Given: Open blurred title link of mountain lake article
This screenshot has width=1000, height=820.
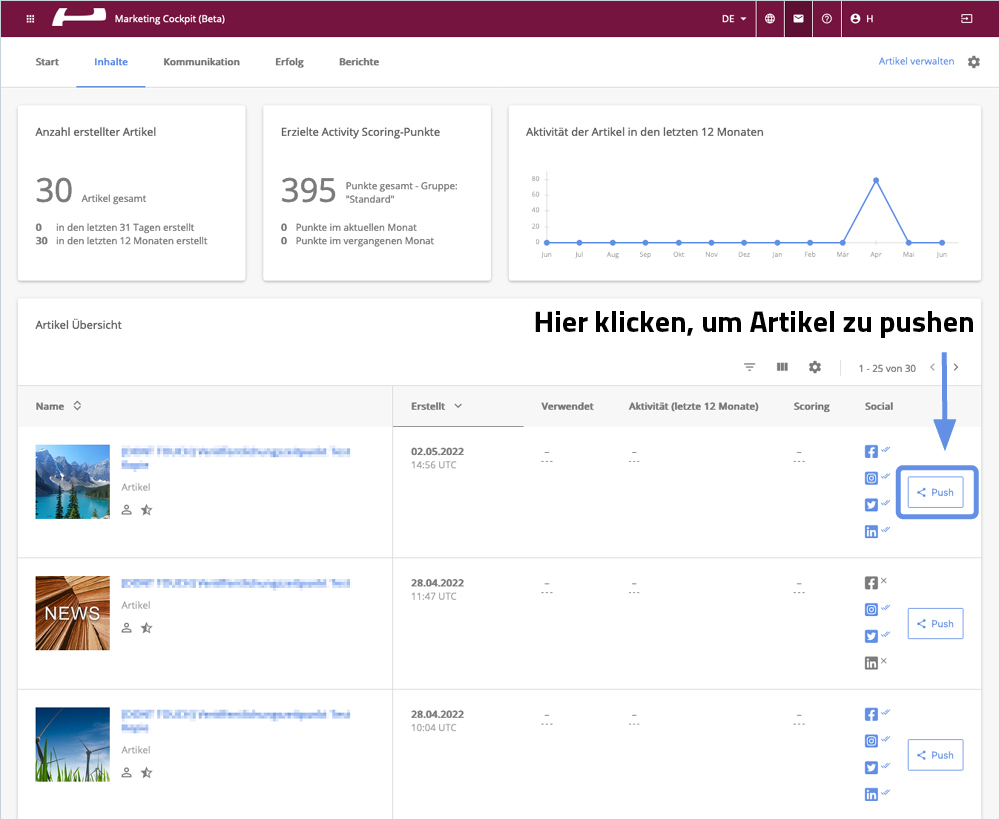Looking at the screenshot, I should 235,458.
